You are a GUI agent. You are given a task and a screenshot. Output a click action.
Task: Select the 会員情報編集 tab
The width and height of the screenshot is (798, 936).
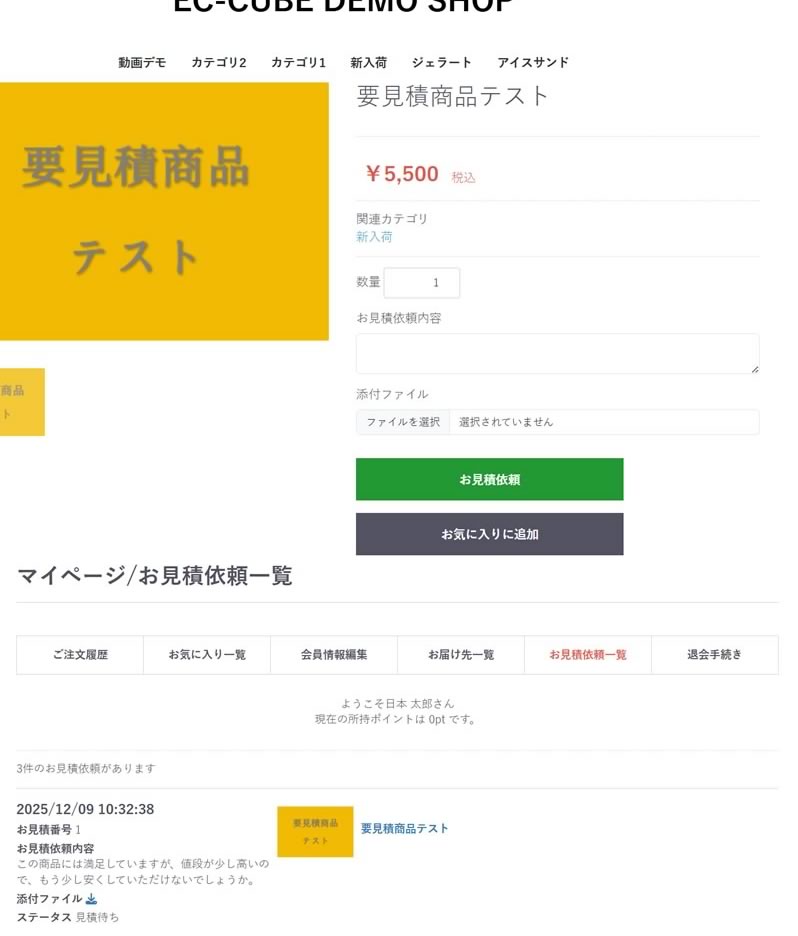tap(334, 655)
